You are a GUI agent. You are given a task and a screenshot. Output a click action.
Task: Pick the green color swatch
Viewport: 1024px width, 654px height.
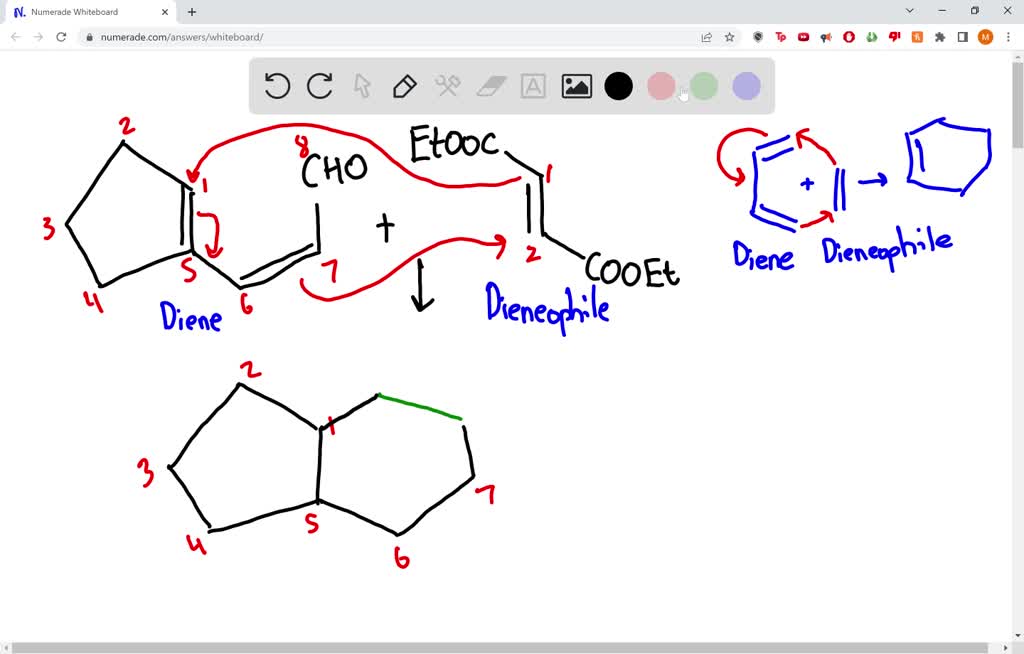pyautogui.click(x=703, y=86)
